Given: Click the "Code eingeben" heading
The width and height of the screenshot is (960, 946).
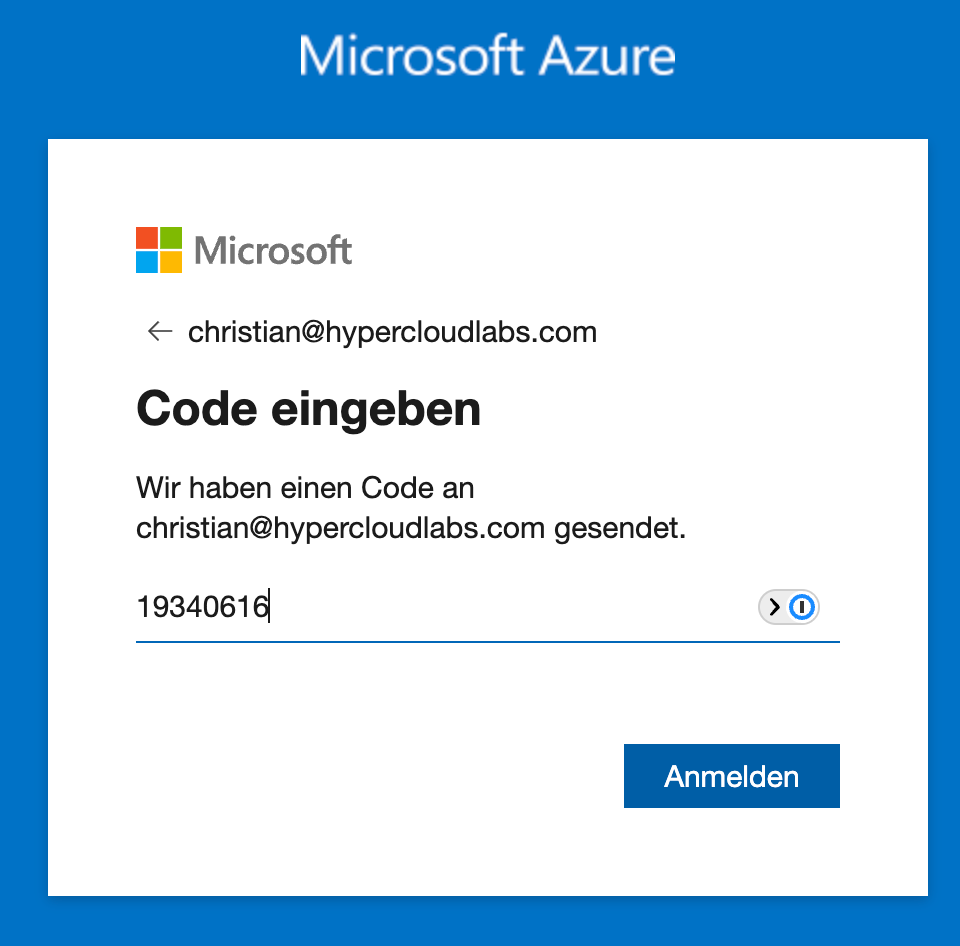Looking at the screenshot, I should tap(308, 409).
